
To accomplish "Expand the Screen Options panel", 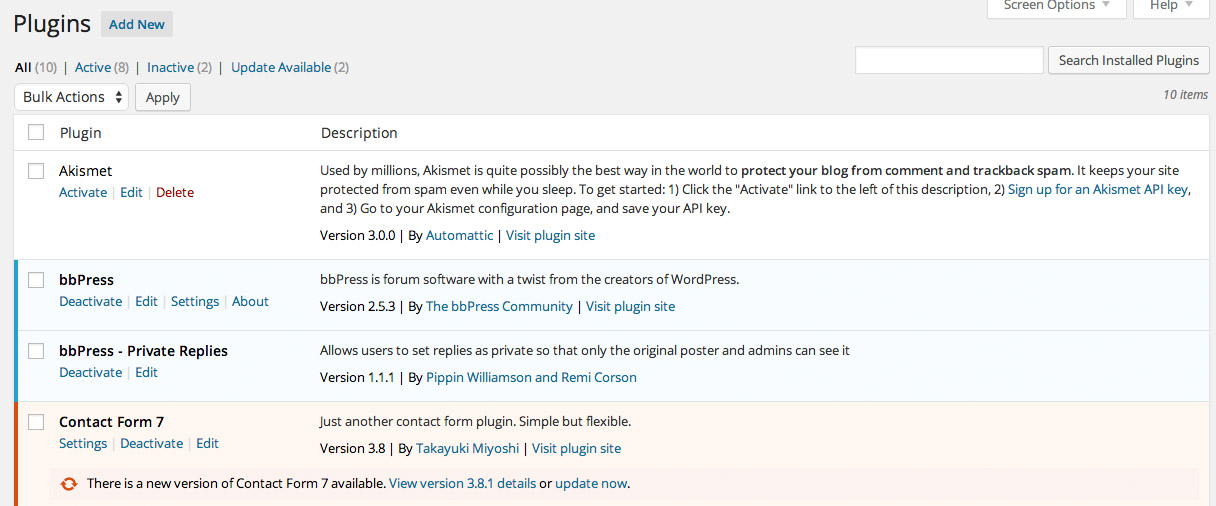I will (1057, 6).
